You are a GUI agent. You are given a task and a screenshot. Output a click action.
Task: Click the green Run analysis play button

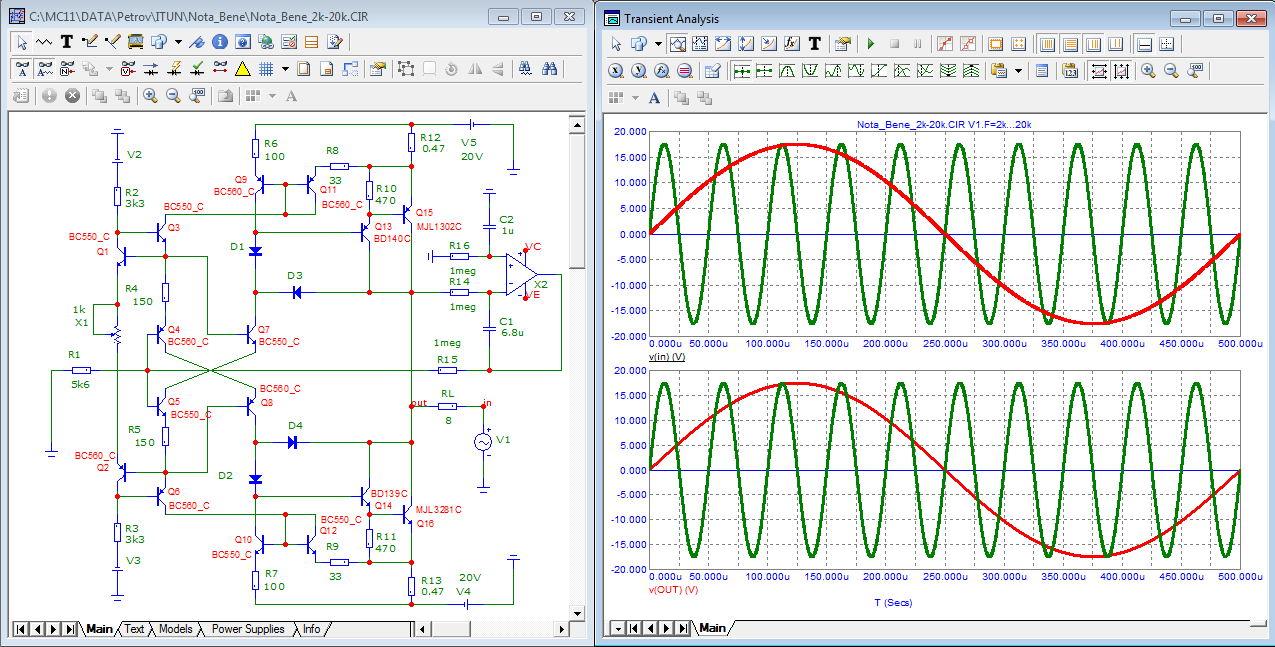tap(870, 44)
